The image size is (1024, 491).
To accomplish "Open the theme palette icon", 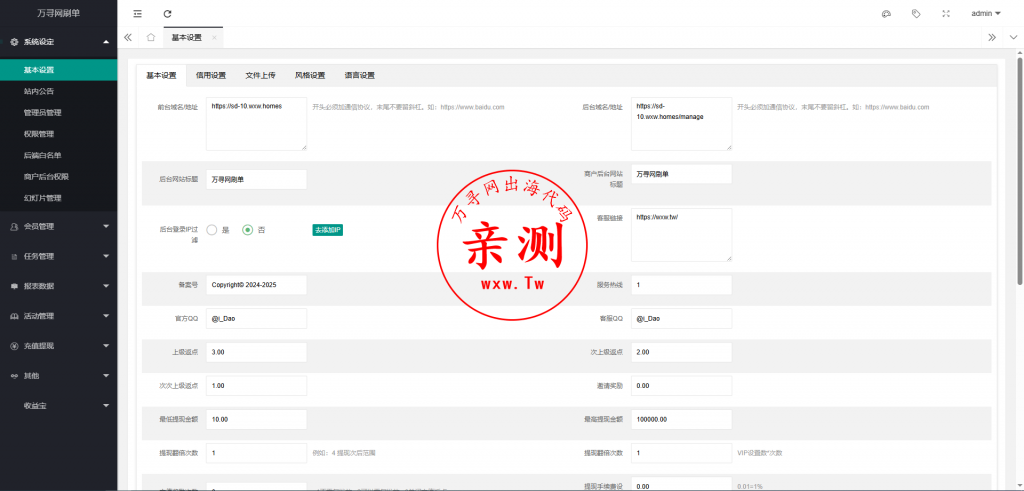I will (886, 13).
